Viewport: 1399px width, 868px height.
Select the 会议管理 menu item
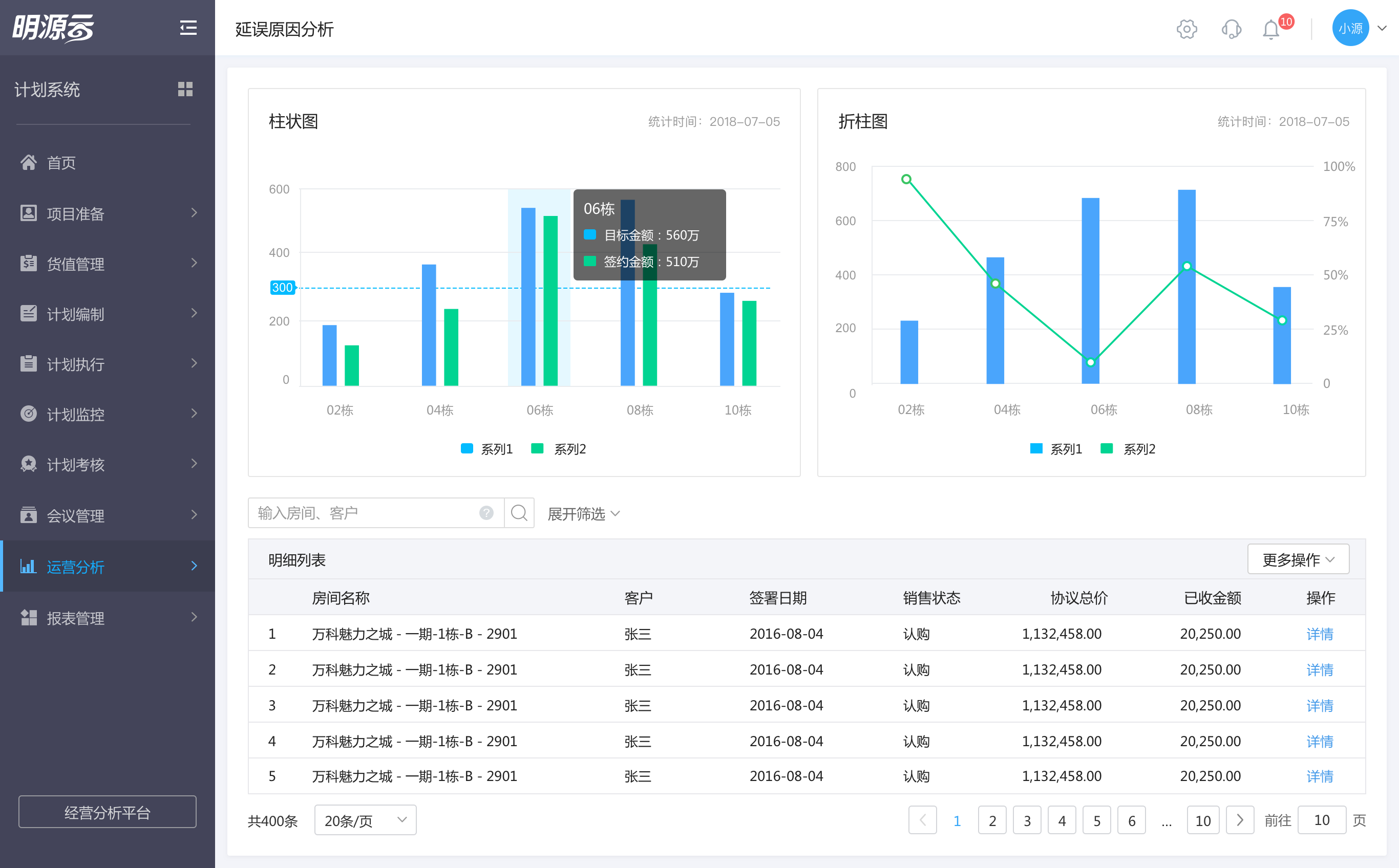coord(108,515)
